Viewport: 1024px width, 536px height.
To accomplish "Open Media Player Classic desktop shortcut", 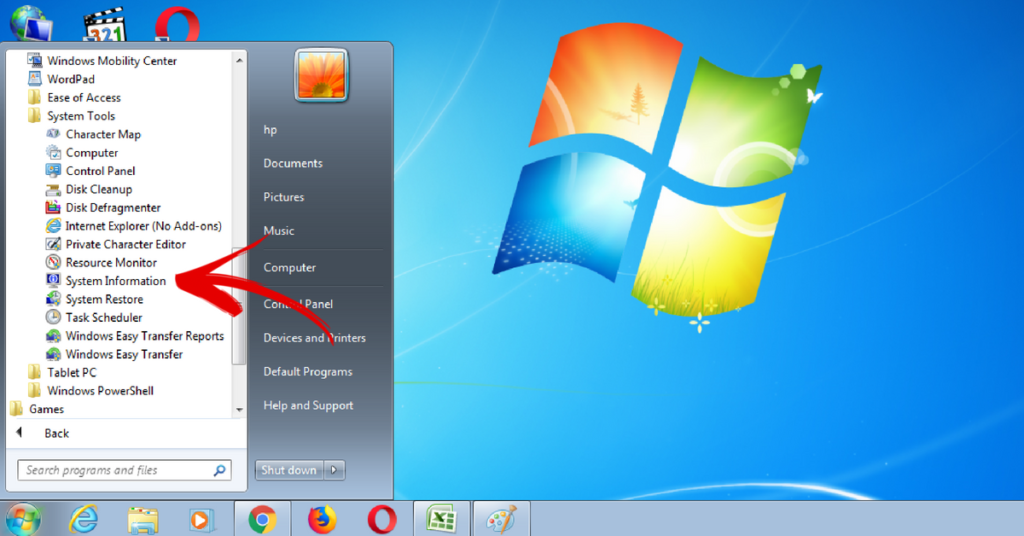I will (x=104, y=24).
